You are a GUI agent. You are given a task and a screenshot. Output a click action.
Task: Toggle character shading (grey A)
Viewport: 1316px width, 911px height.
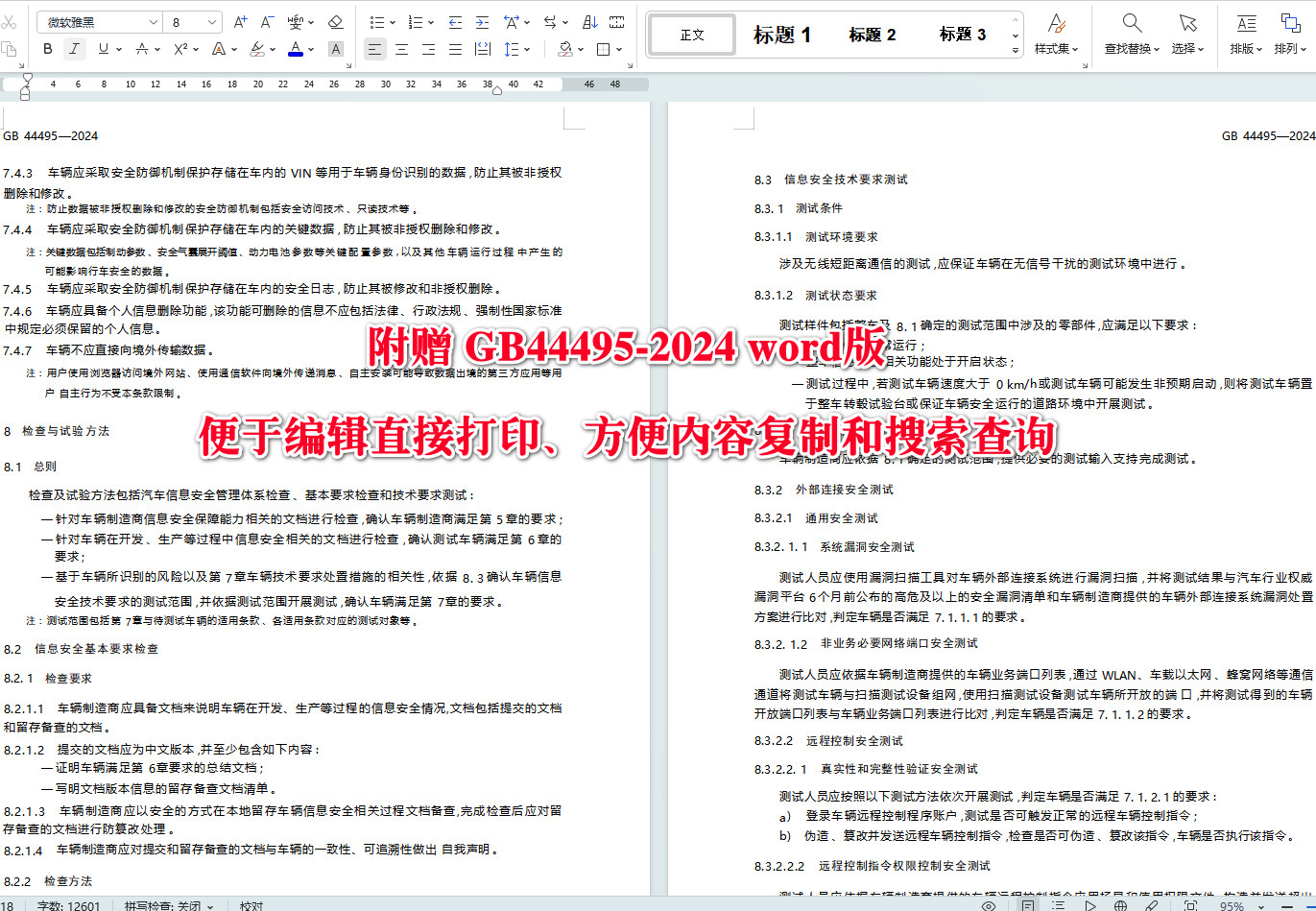click(x=335, y=49)
